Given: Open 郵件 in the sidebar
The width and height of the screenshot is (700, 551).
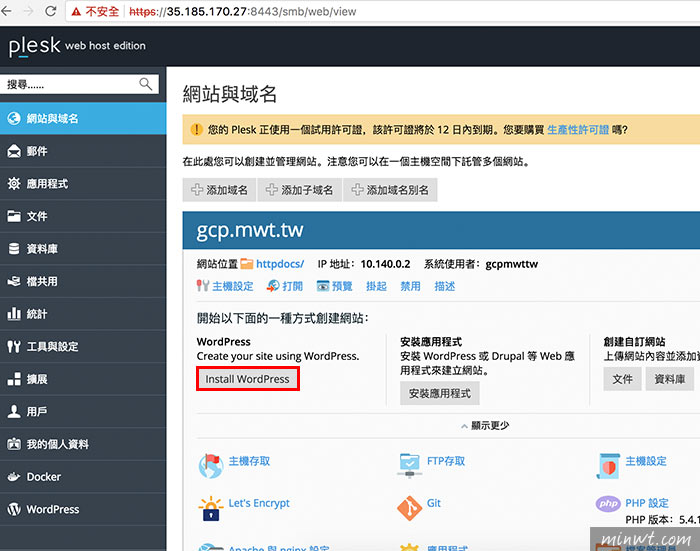Looking at the screenshot, I should (83, 151).
